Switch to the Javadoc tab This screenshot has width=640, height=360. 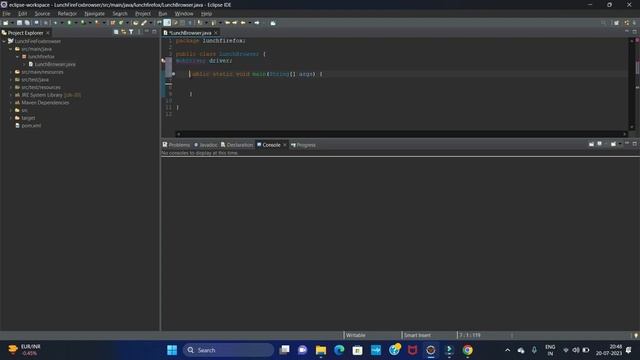[205, 145]
